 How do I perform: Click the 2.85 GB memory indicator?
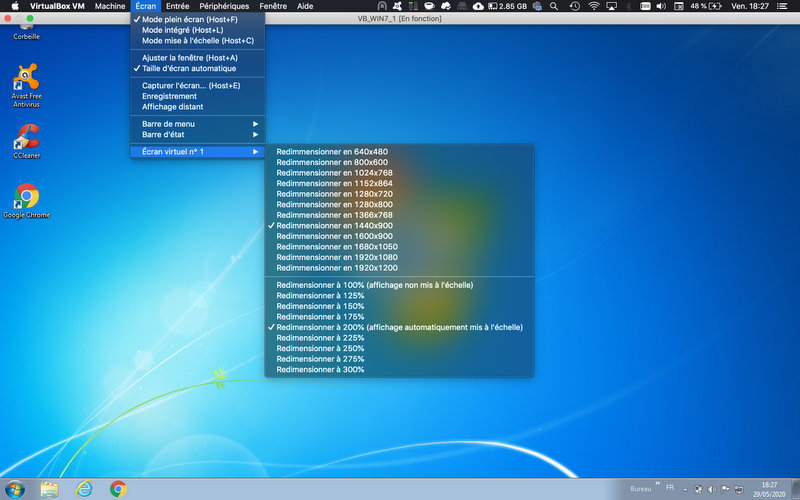[508, 6]
